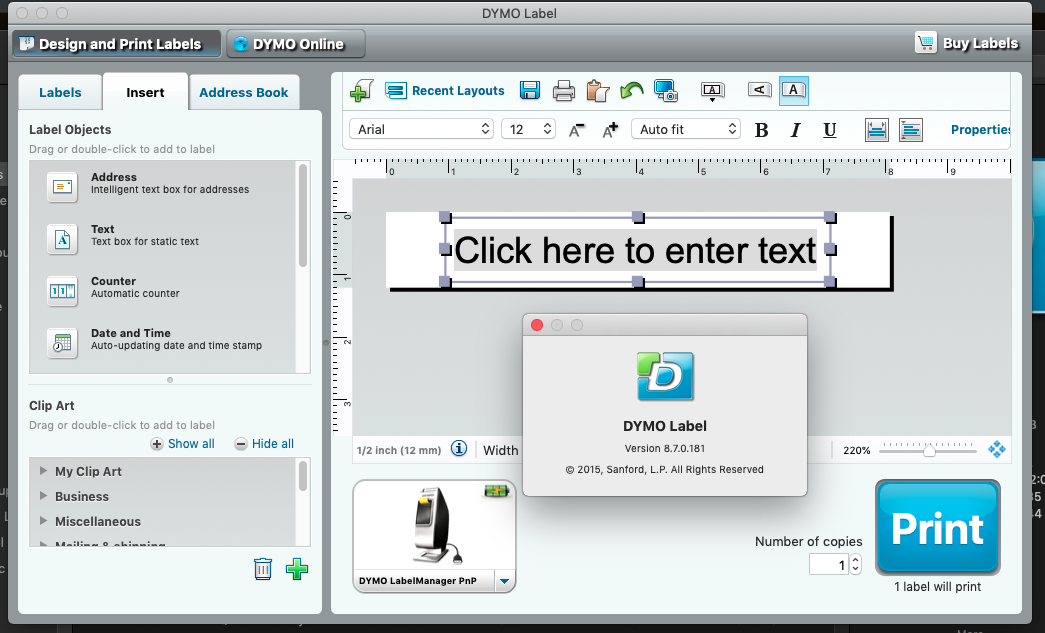Click the Counter object icon
This screenshot has height=633, width=1045.
point(63,291)
